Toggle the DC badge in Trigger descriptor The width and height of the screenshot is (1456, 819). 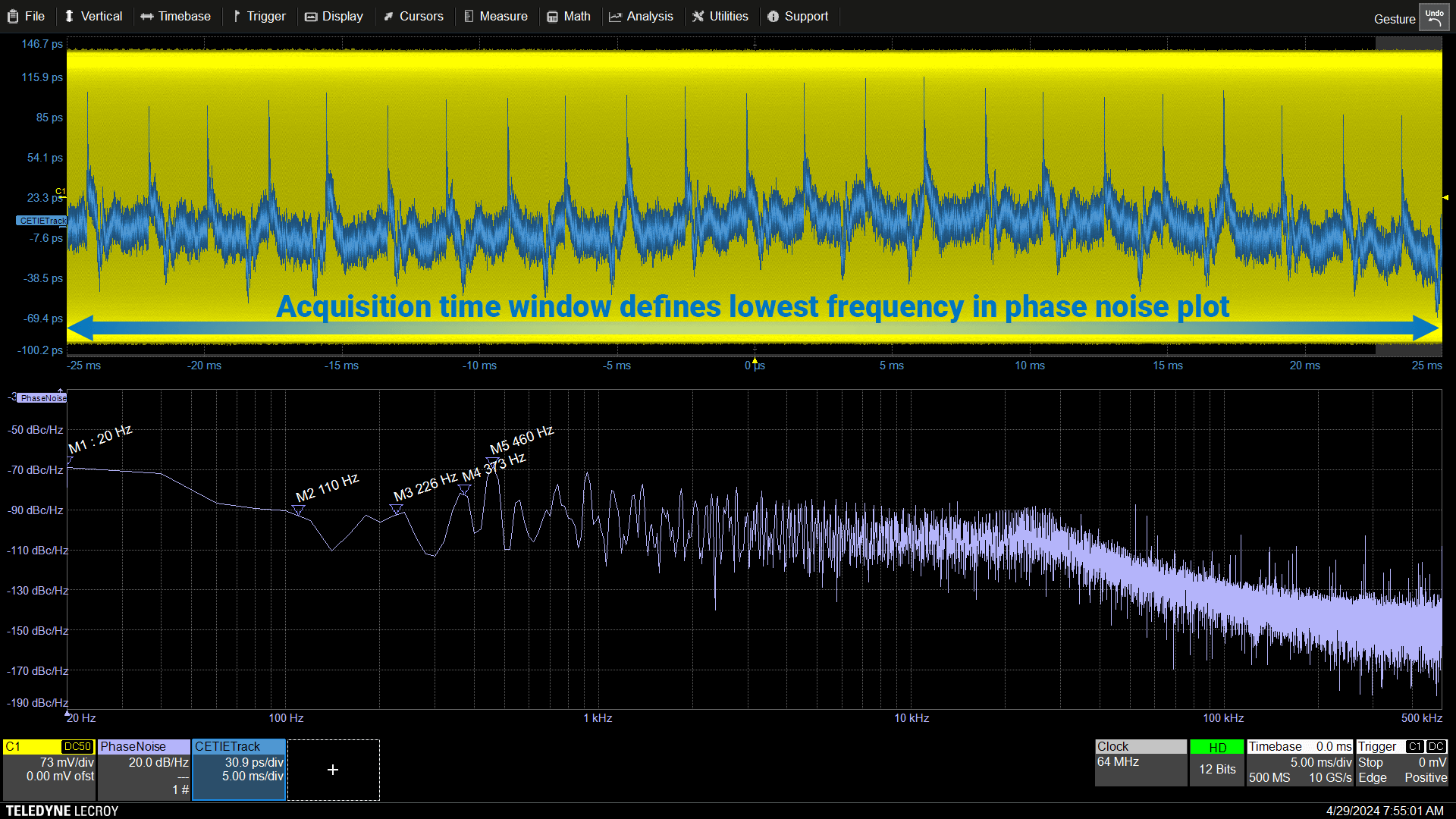pyautogui.click(x=1436, y=747)
